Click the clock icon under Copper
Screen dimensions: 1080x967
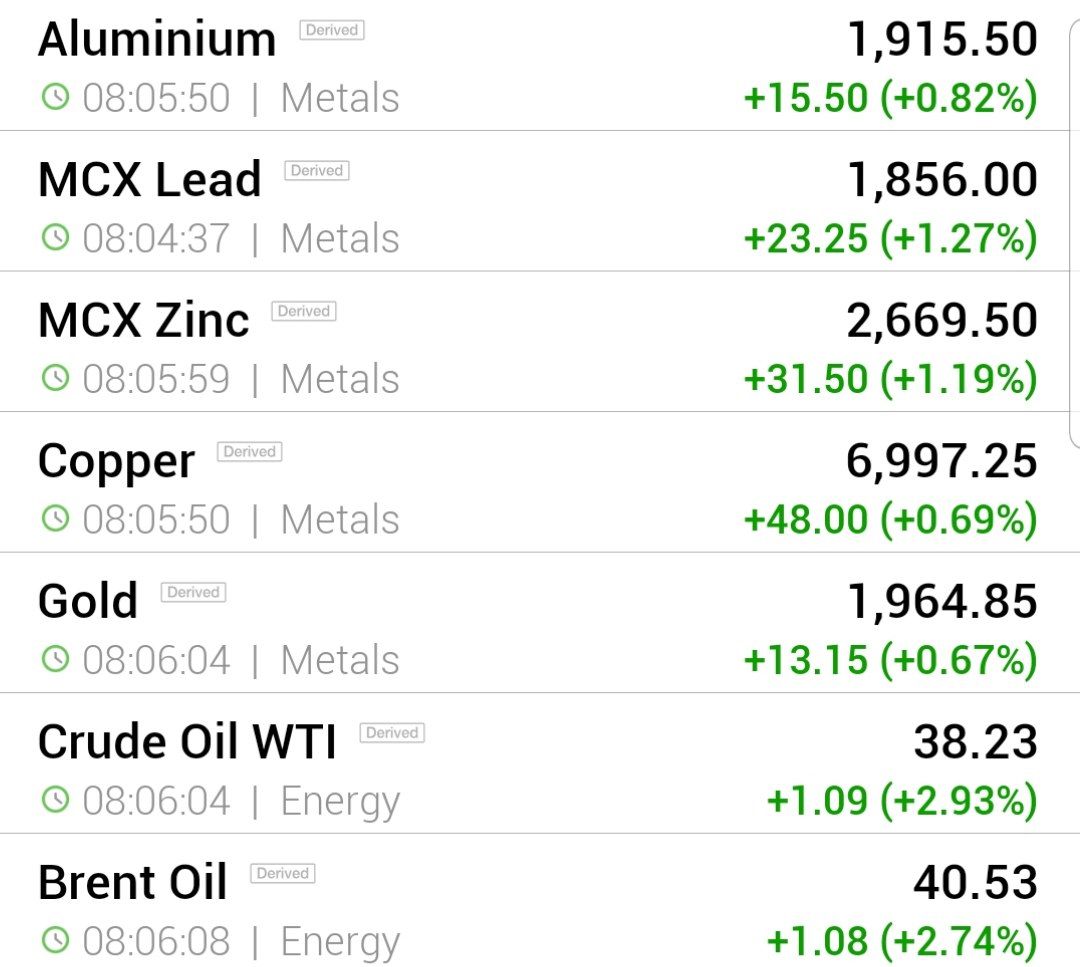(x=55, y=518)
